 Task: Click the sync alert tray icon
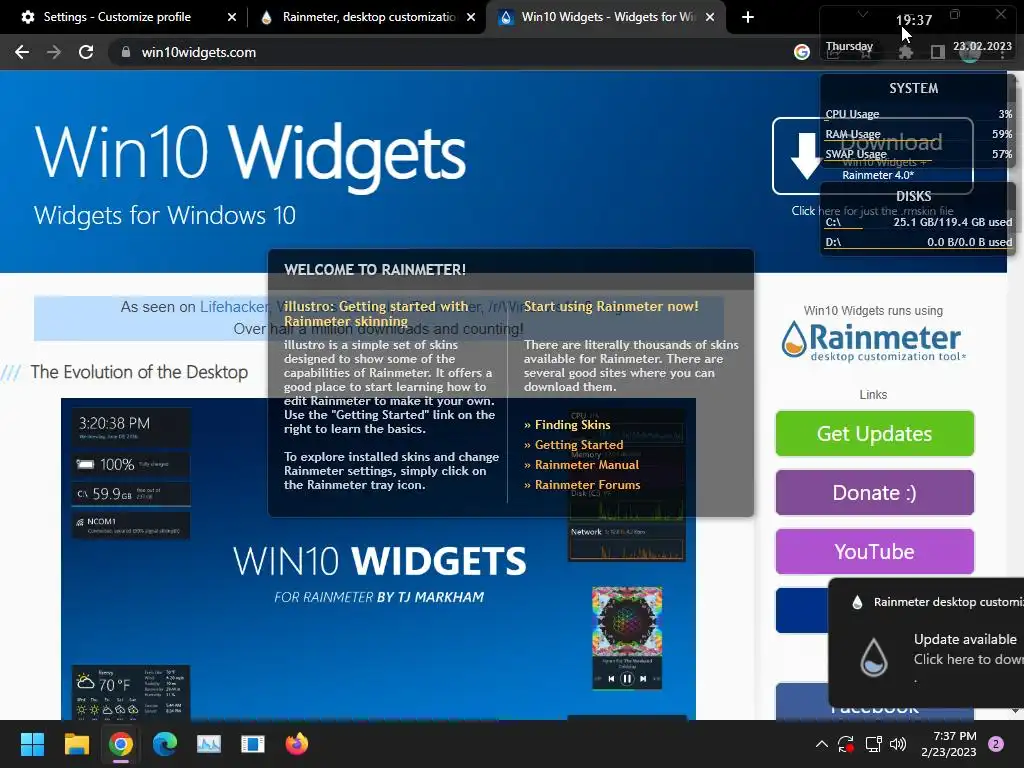pyautogui.click(x=846, y=744)
